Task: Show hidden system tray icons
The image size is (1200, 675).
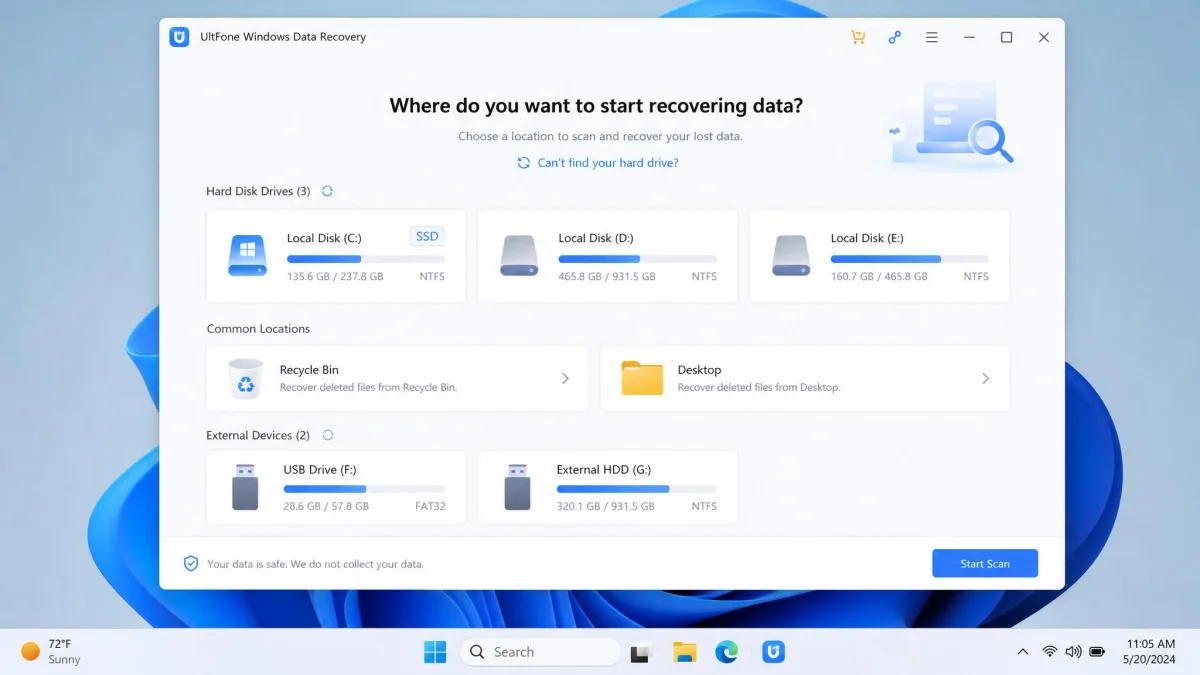Action: point(1022,652)
